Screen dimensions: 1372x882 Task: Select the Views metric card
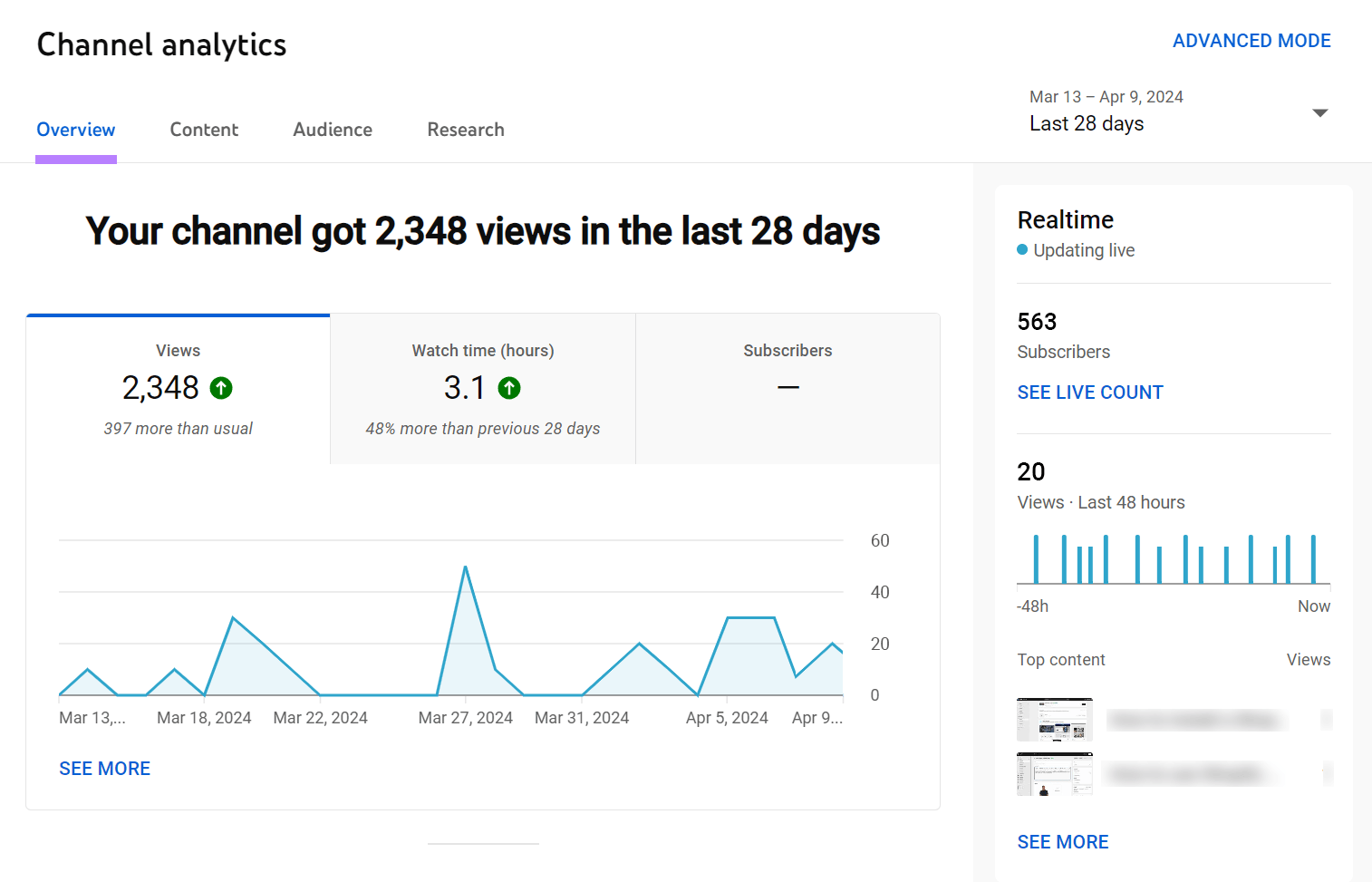pos(178,388)
